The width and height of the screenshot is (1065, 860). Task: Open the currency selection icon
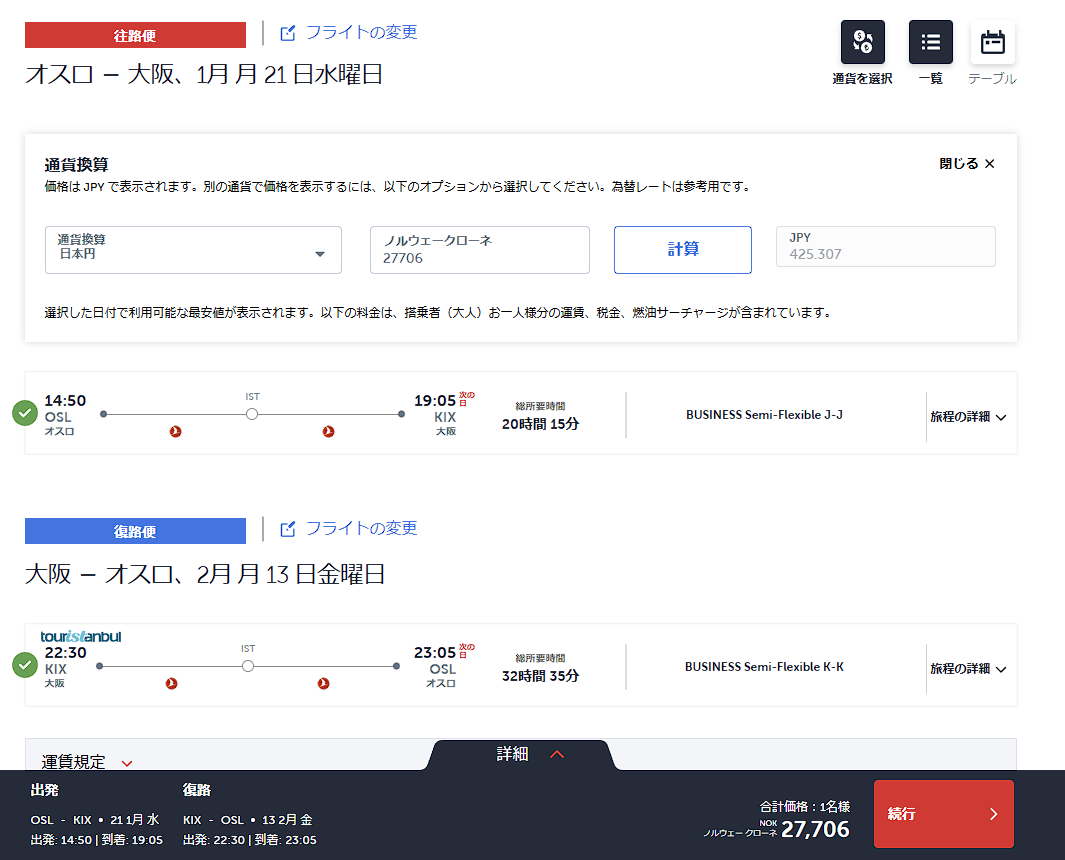point(862,42)
